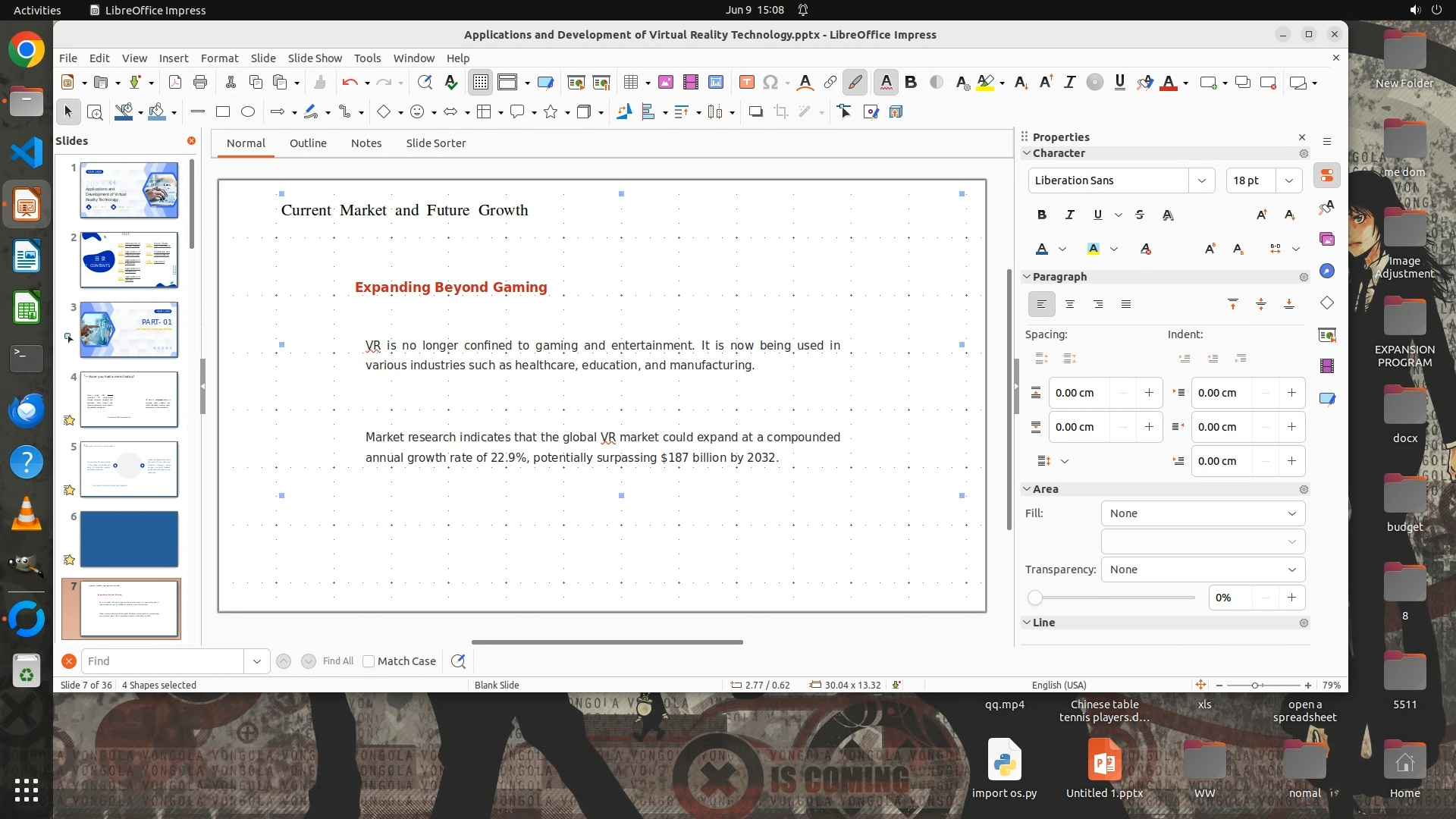The width and height of the screenshot is (1456, 819).
Task: Switch to the Slide Sorter tab
Action: pyautogui.click(x=435, y=143)
